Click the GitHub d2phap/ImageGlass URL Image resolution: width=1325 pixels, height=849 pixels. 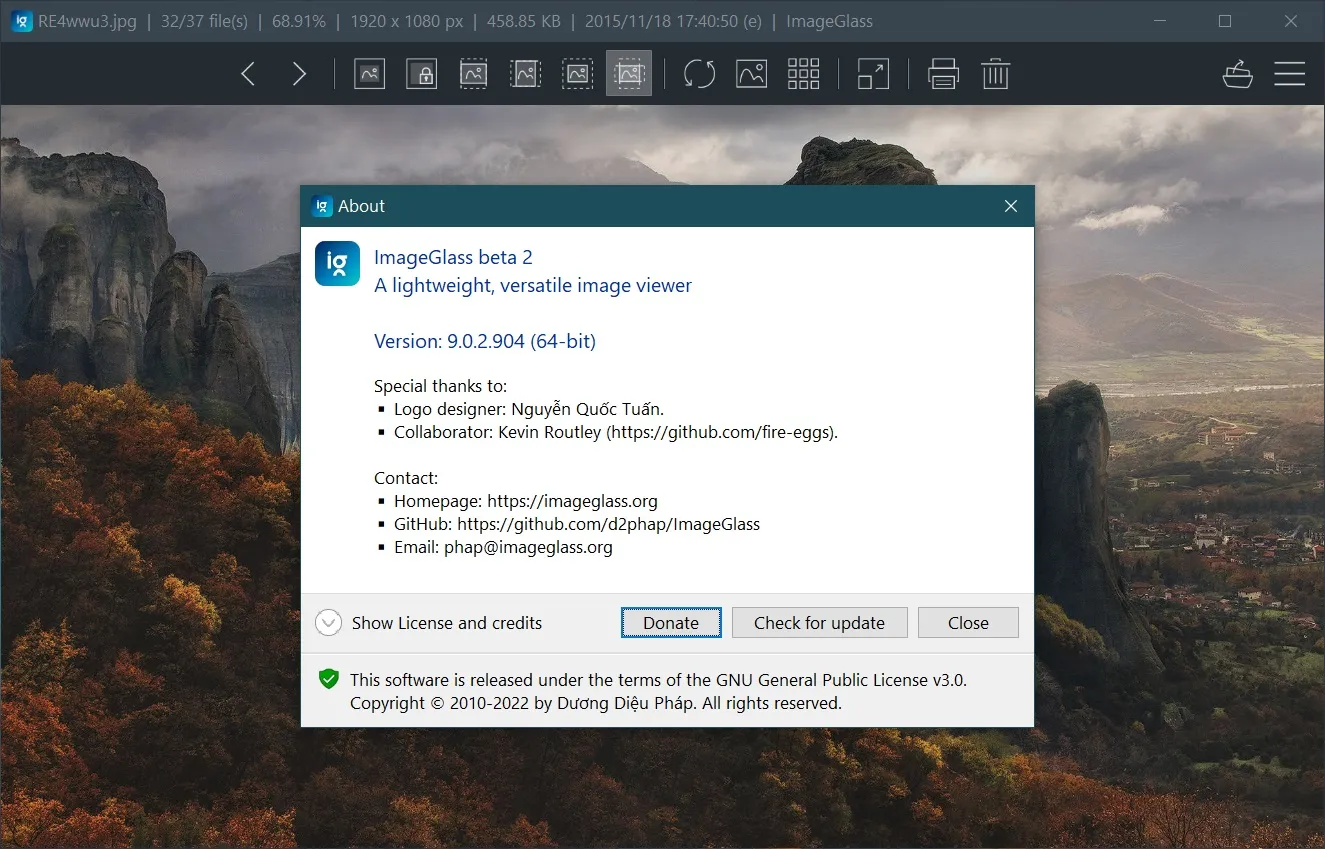tap(608, 524)
